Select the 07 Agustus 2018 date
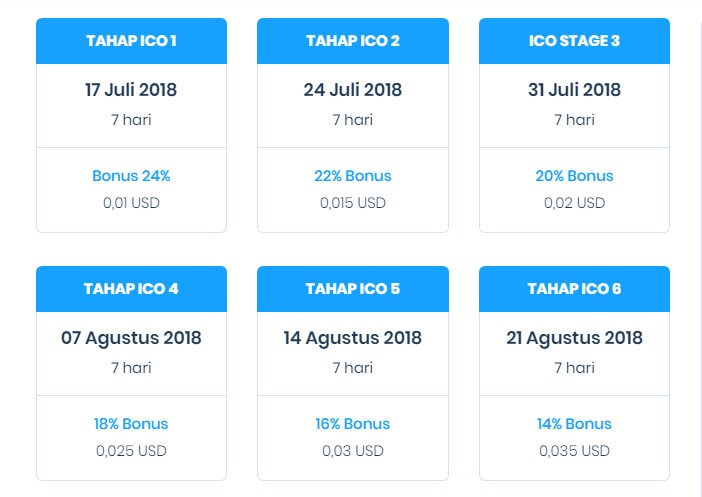 [x=131, y=338]
